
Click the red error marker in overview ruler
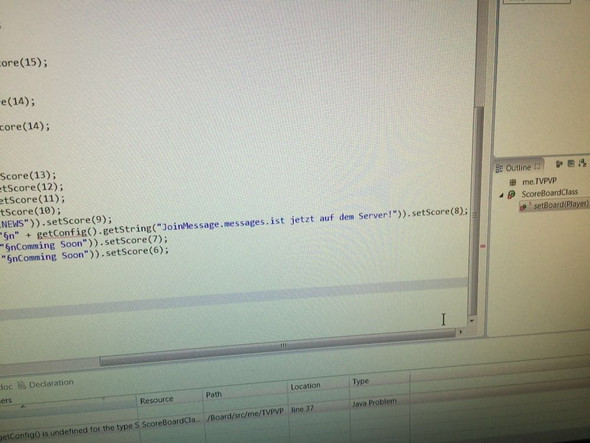point(483,246)
